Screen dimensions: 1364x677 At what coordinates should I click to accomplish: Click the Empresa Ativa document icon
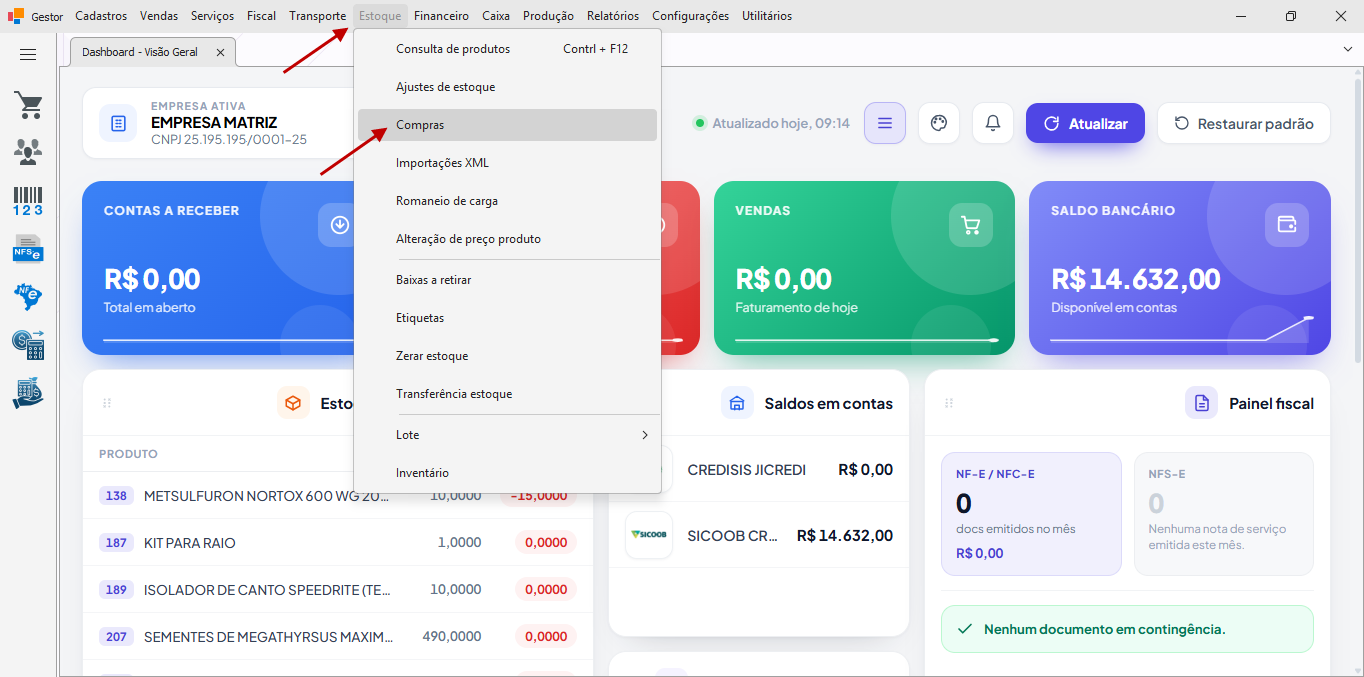coord(118,123)
